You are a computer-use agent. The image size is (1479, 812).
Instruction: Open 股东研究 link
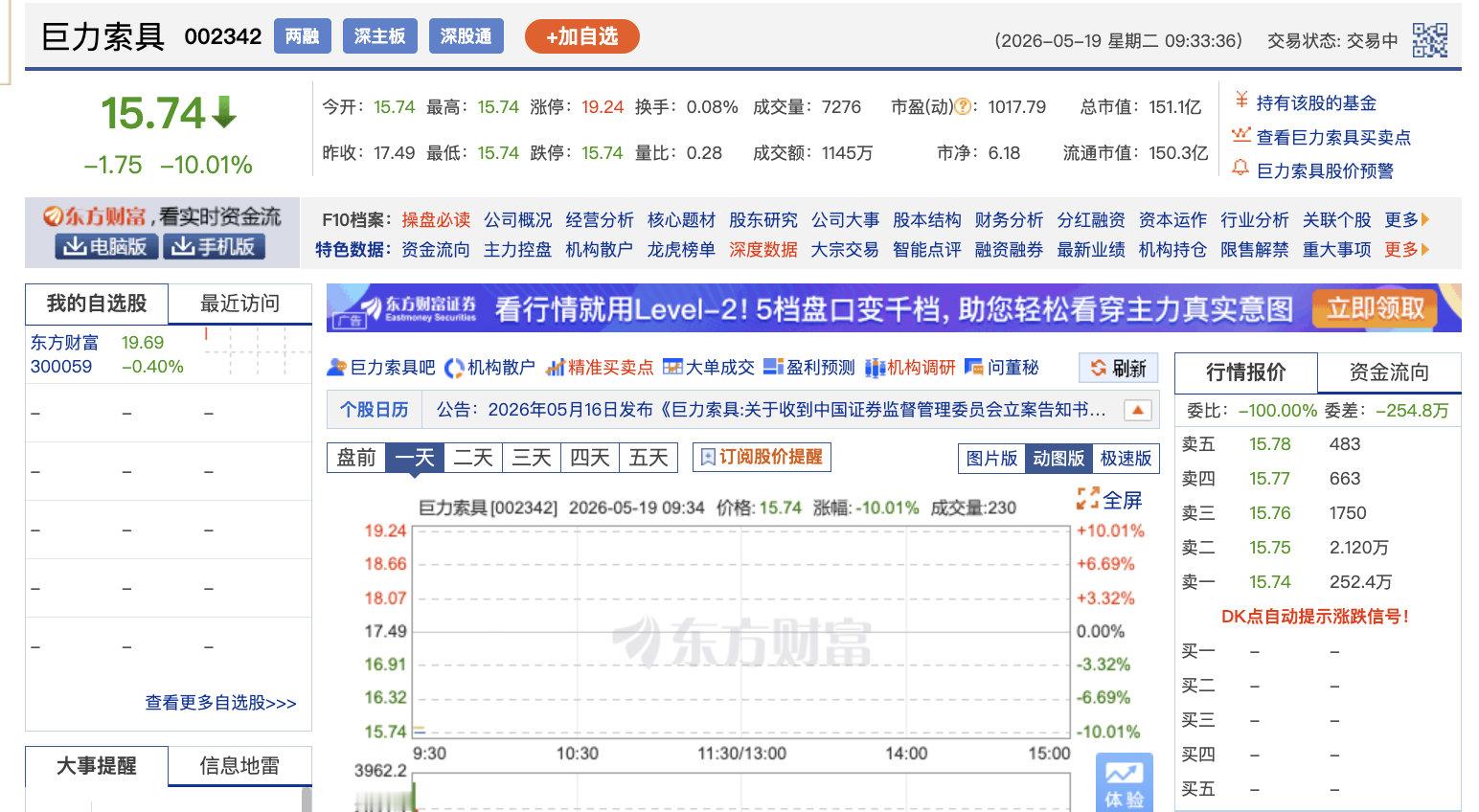(763, 220)
